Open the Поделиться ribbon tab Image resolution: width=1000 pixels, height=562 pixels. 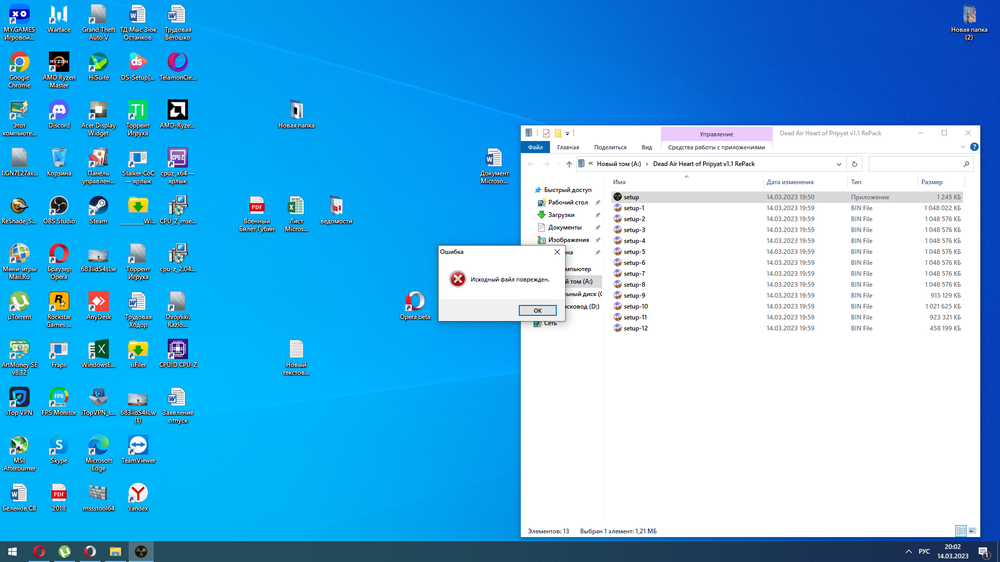point(610,147)
